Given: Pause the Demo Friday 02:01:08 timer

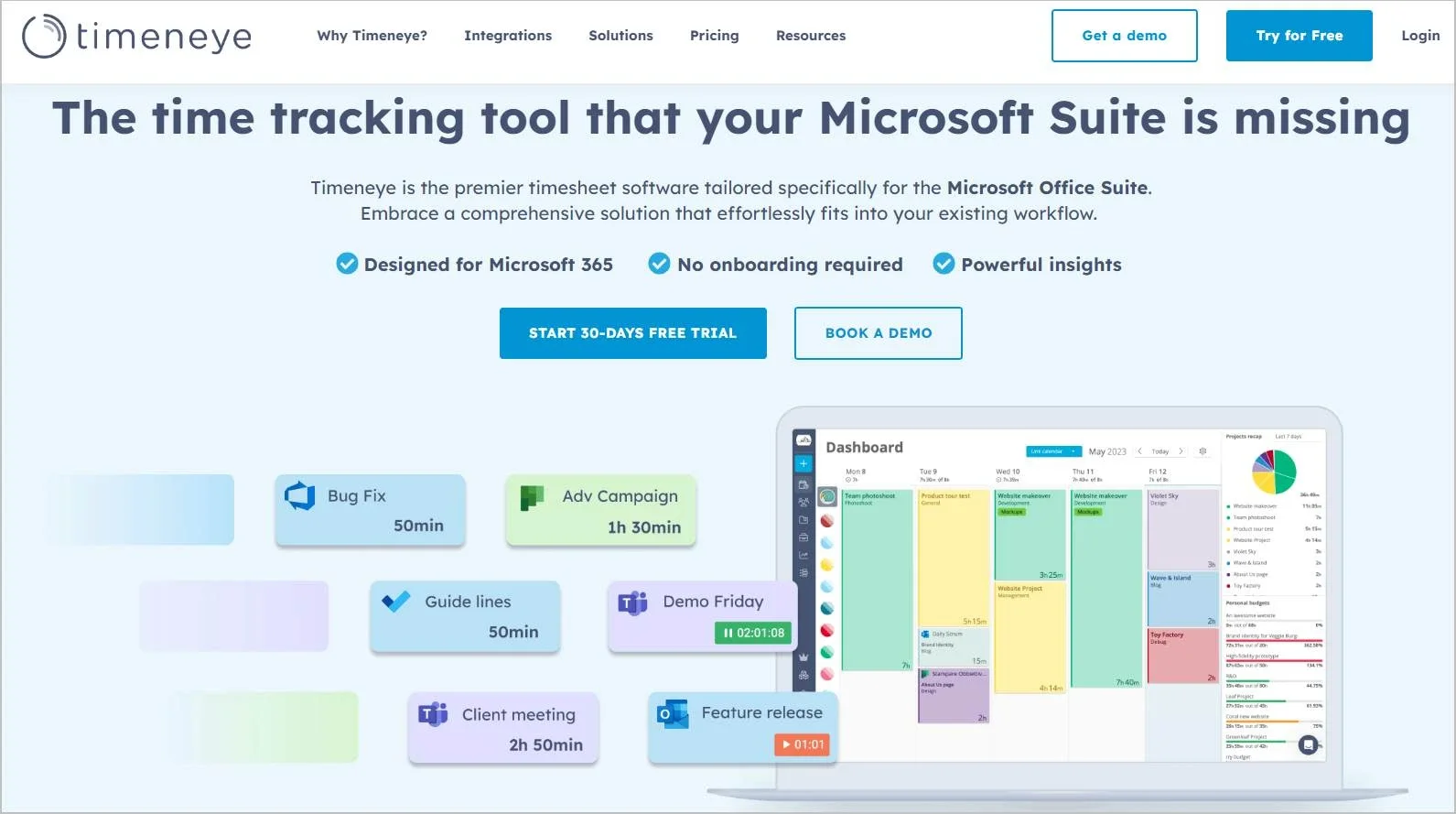Looking at the screenshot, I should (752, 633).
